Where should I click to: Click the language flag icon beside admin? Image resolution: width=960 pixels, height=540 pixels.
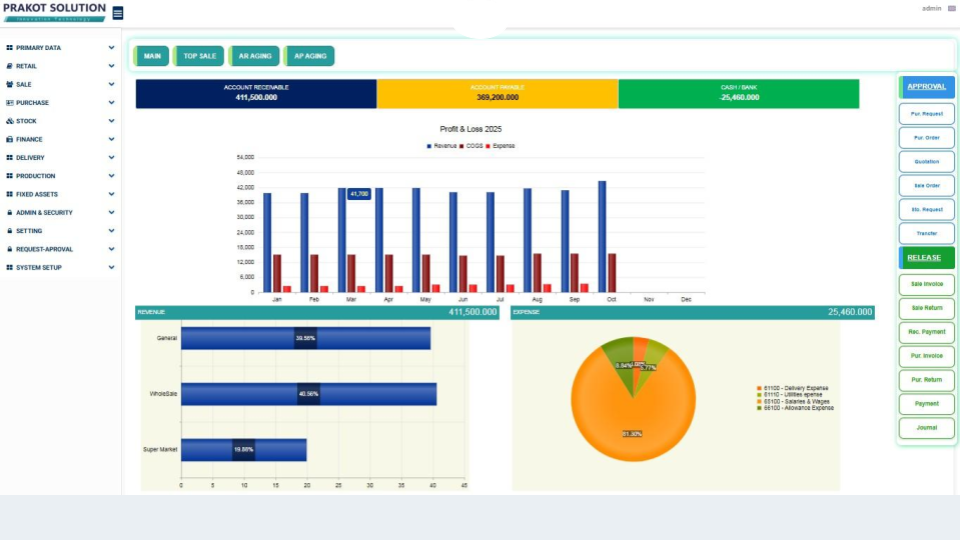pos(951,8)
